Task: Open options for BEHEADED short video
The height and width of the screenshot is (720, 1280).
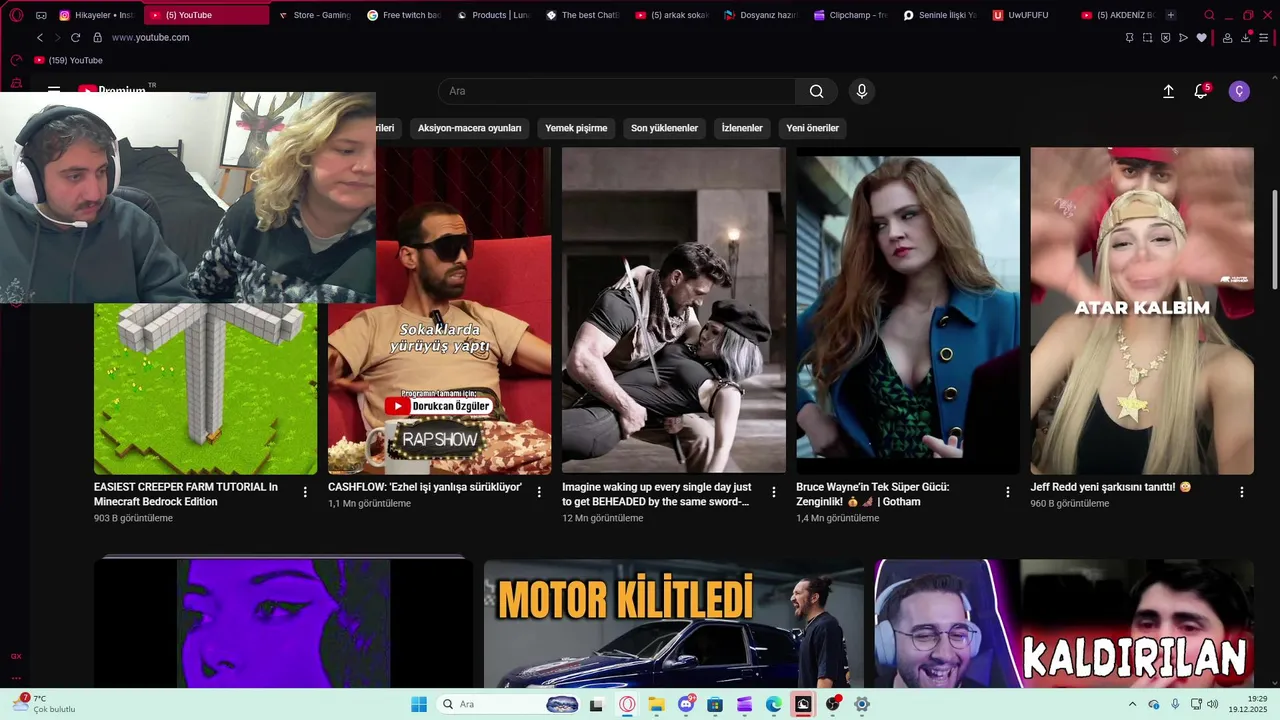Action: (773, 492)
